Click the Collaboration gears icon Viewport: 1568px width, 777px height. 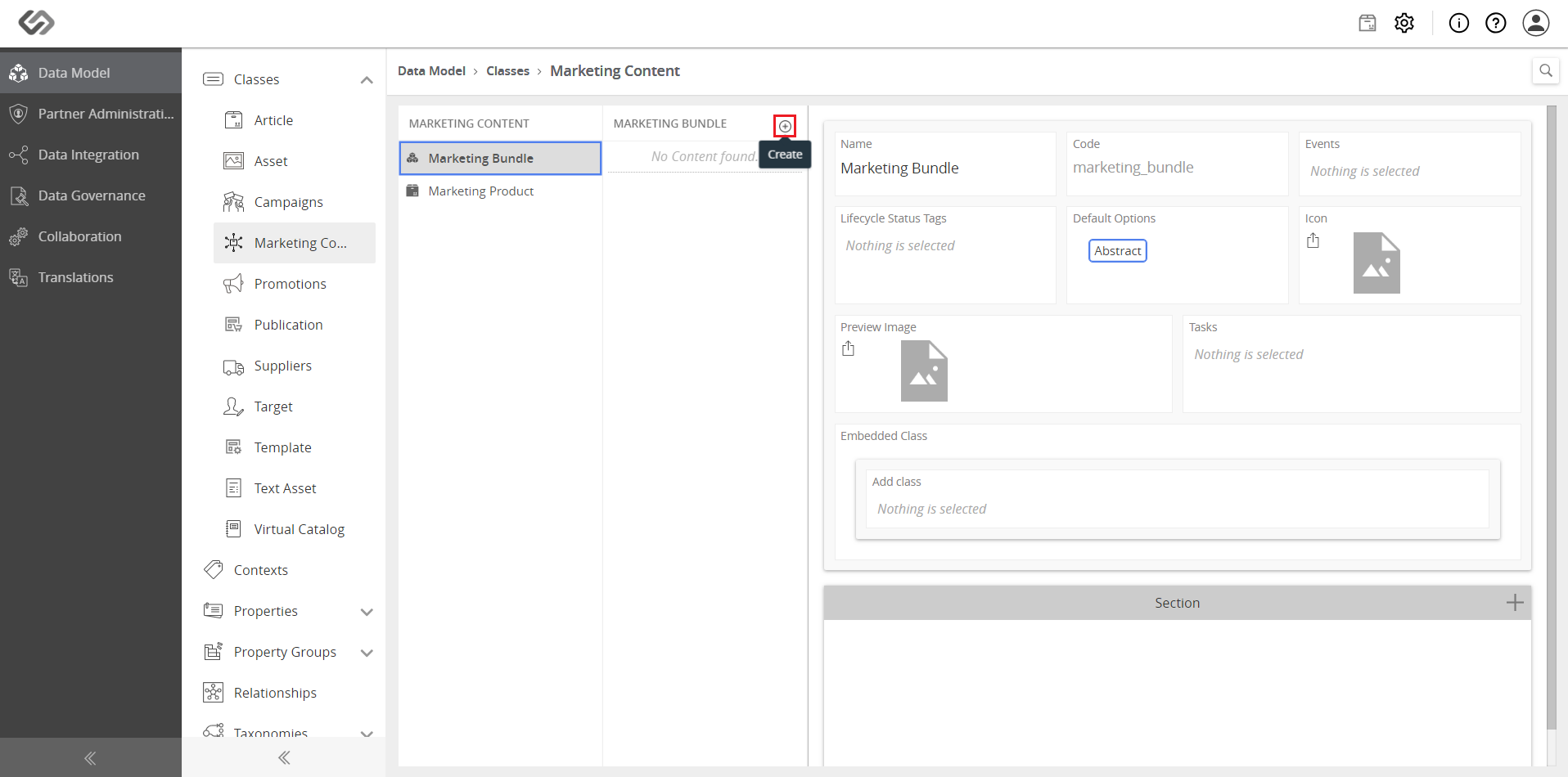tap(19, 236)
